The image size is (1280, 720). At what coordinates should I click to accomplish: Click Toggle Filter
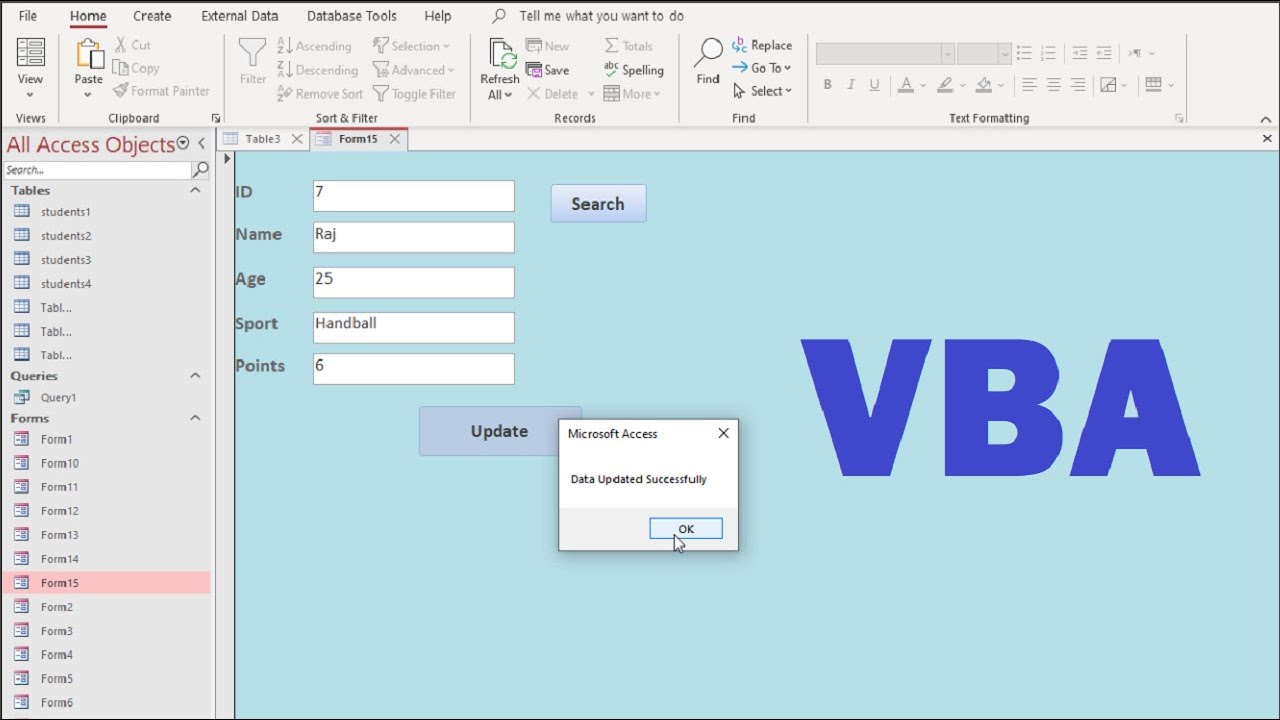(x=414, y=94)
